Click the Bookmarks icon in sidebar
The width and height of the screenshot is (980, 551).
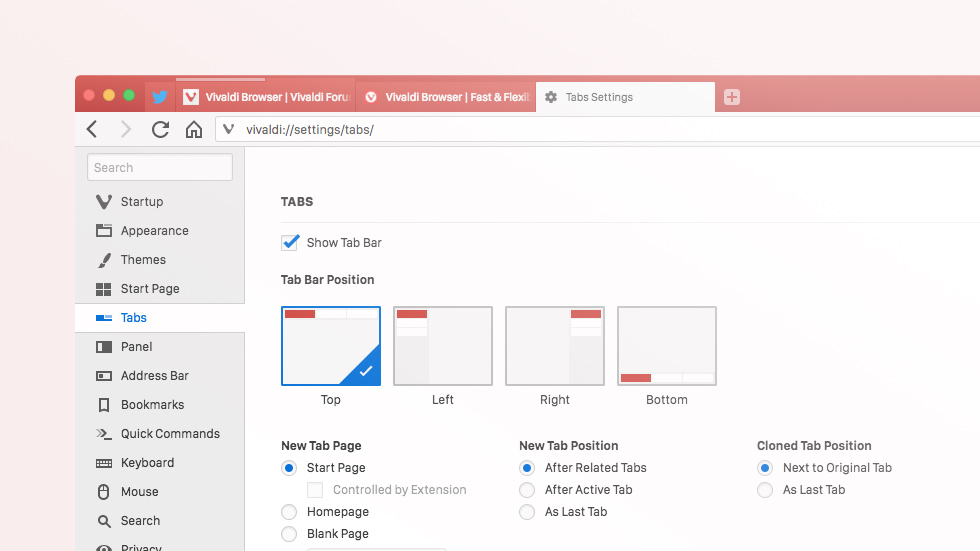[104, 405]
